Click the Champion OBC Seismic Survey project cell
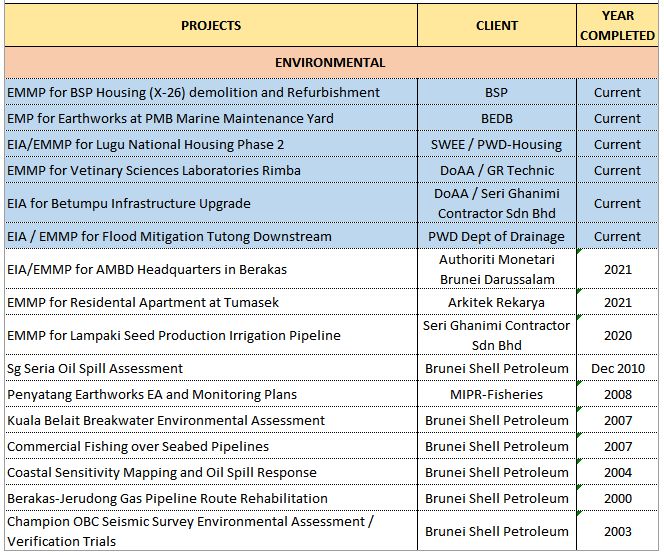This screenshot has height=555, width=664. coord(190,531)
